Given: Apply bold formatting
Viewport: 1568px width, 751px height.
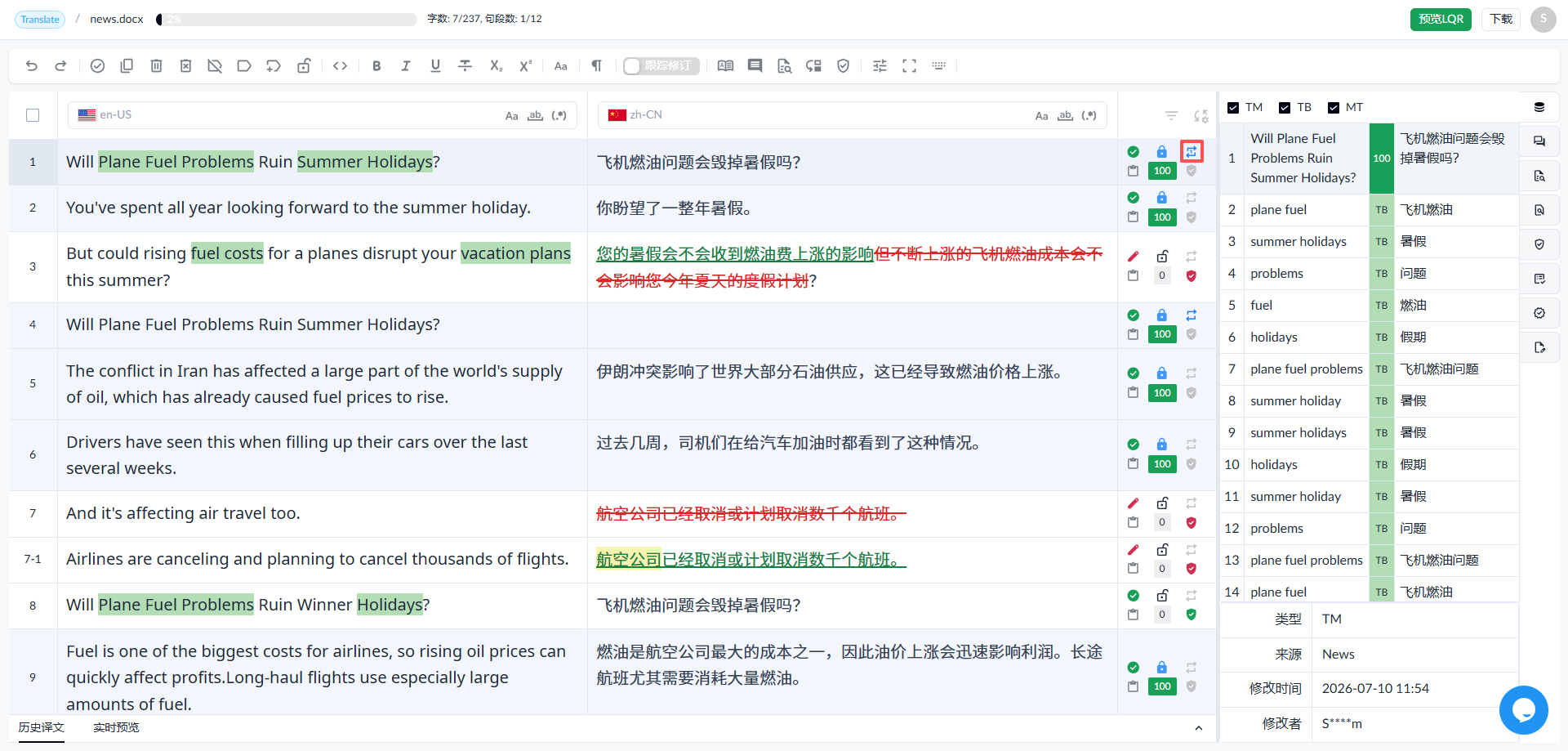Looking at the screenshot, I should pyautogui.click(x=376, y=66).
